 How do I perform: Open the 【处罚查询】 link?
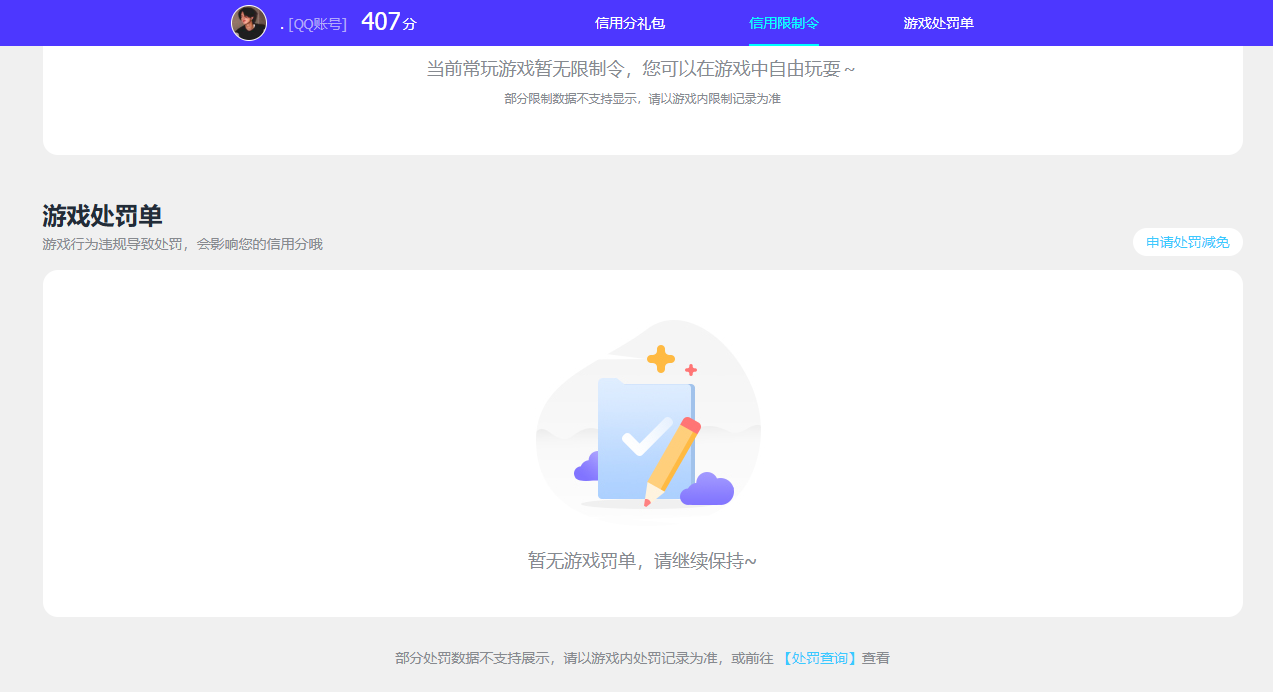pos(818,658)
